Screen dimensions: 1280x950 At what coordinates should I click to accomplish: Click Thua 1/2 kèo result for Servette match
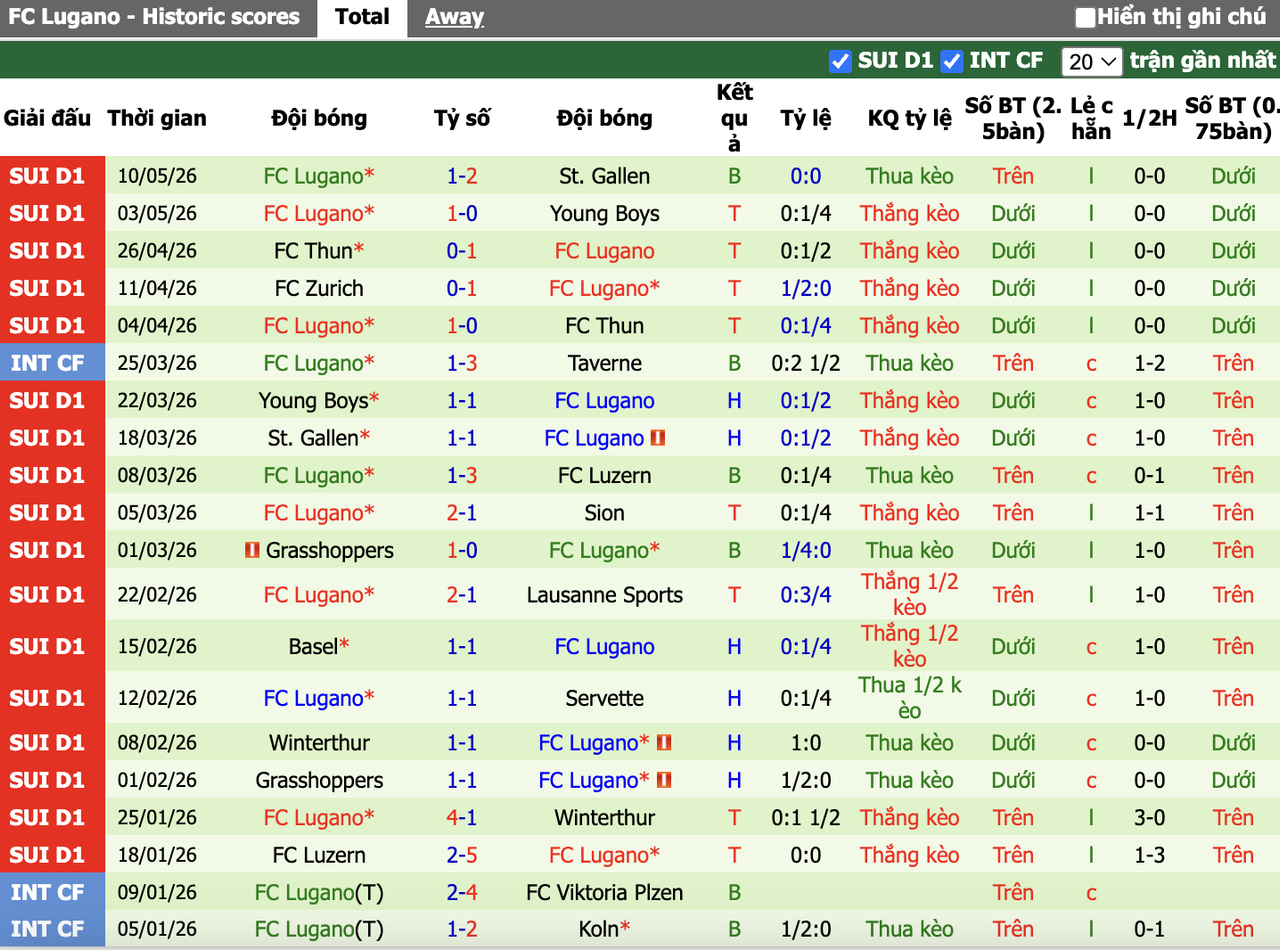coord(910,698)
